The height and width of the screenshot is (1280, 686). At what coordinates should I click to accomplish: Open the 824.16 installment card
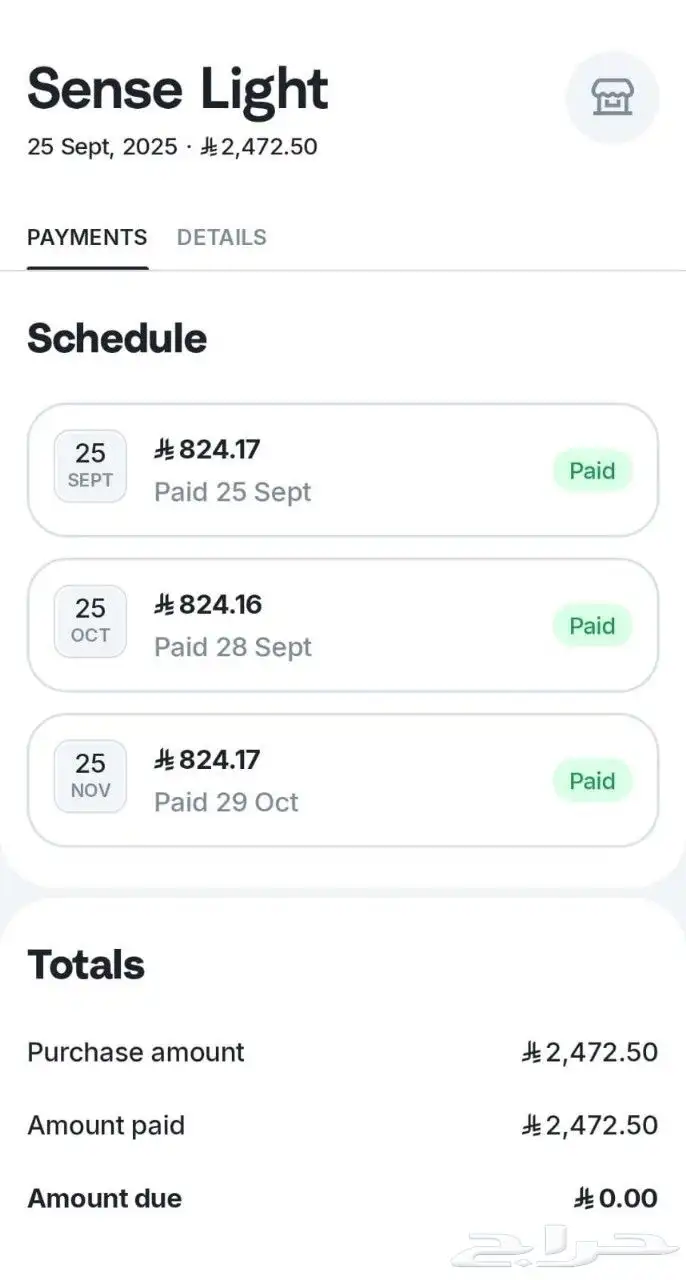pyautogui.click(x=342, y=625)
